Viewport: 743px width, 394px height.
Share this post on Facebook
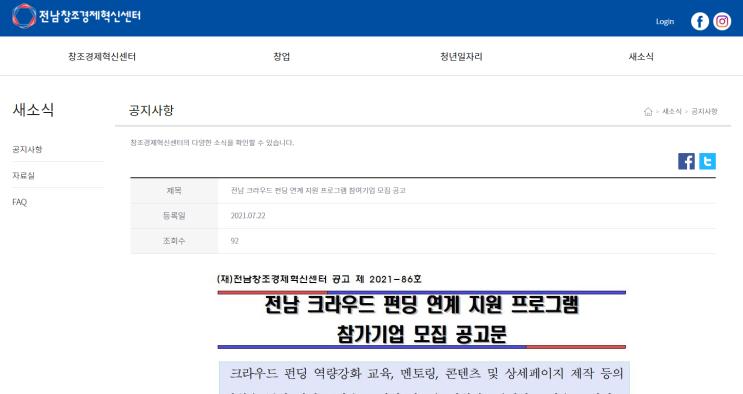pyautogui.click(x=686, y=161)
